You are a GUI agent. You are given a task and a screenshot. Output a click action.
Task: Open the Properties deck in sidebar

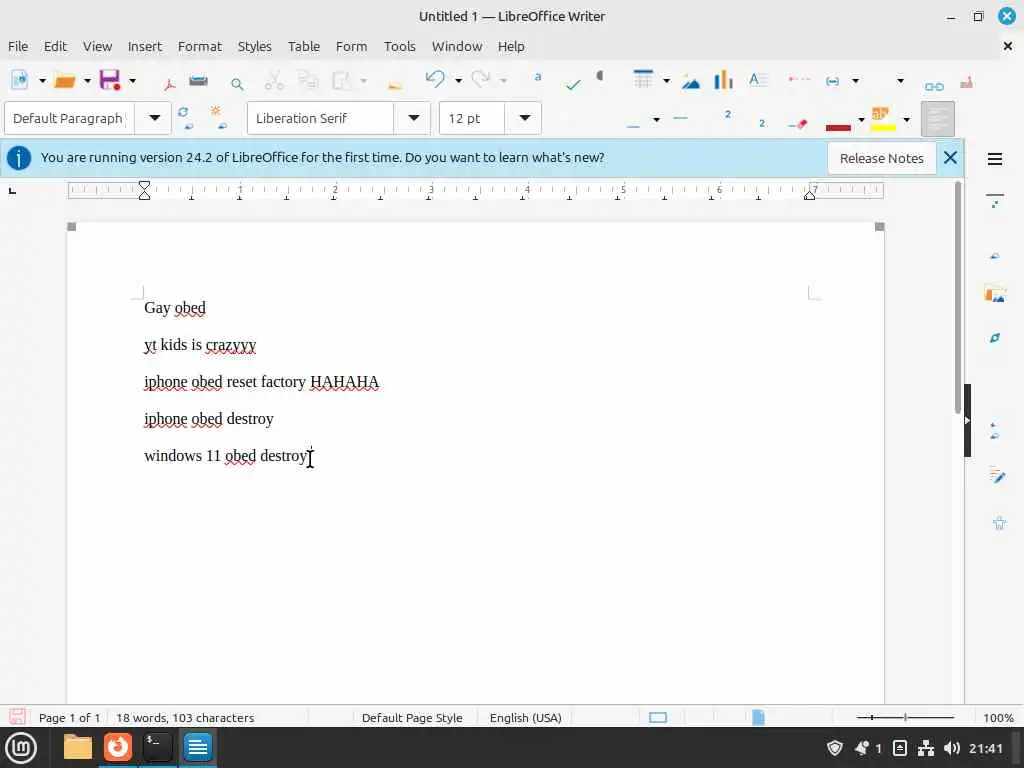995,202
